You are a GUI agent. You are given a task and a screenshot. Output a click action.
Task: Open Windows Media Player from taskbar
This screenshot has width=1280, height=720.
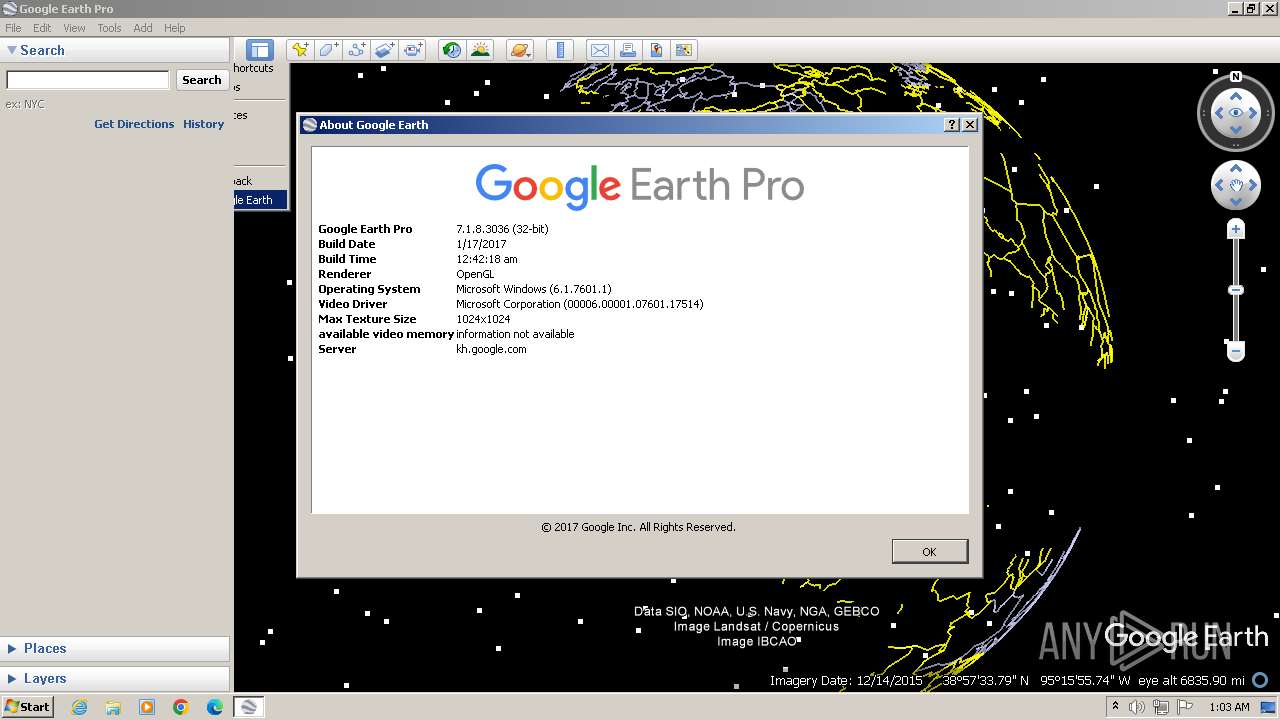tap(147, 707)
